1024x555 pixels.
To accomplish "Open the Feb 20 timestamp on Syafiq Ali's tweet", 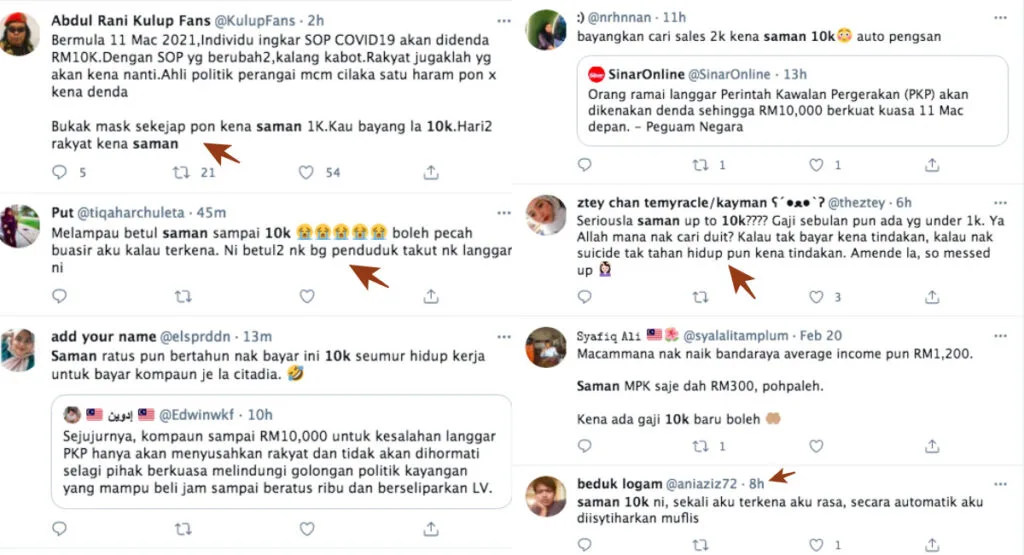I will coord(821,336).
